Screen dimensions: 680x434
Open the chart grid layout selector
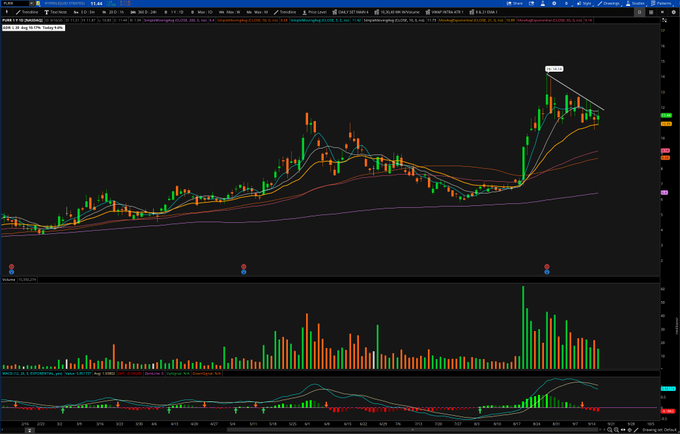tap(651, 12)
